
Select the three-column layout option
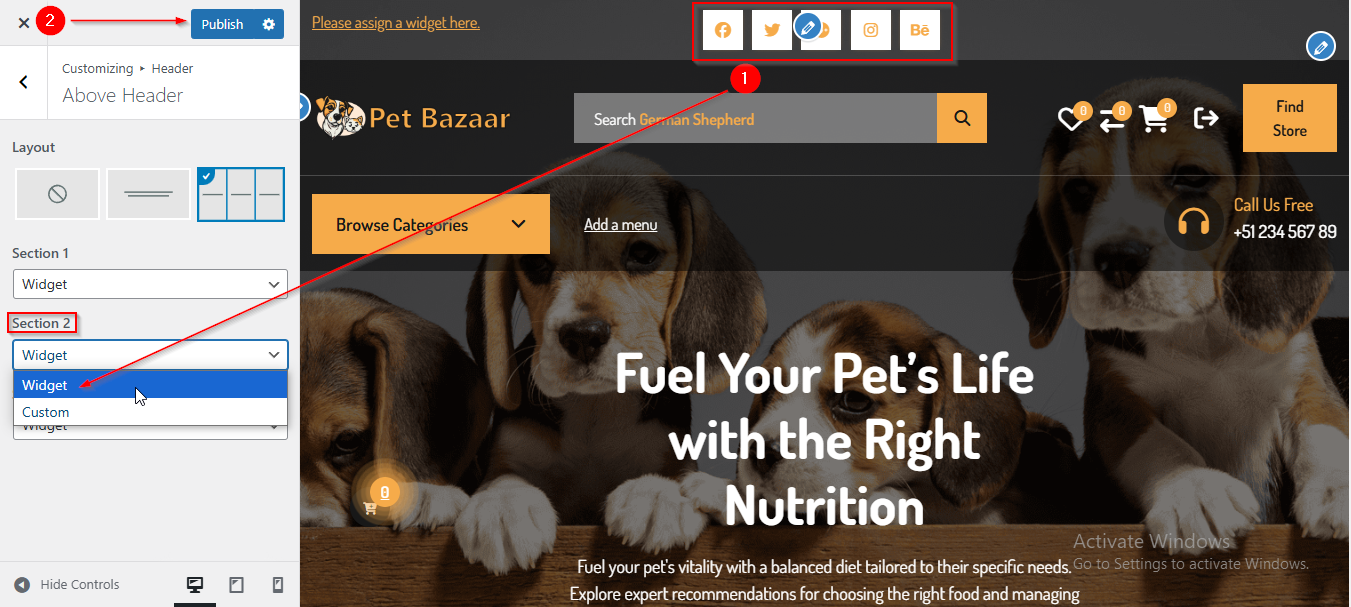[241, 194]
